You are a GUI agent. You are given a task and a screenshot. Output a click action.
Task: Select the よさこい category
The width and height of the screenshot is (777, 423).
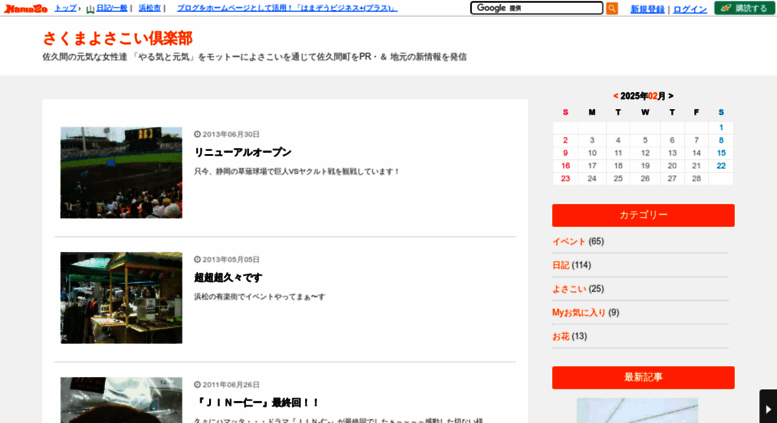click(569, 289)
